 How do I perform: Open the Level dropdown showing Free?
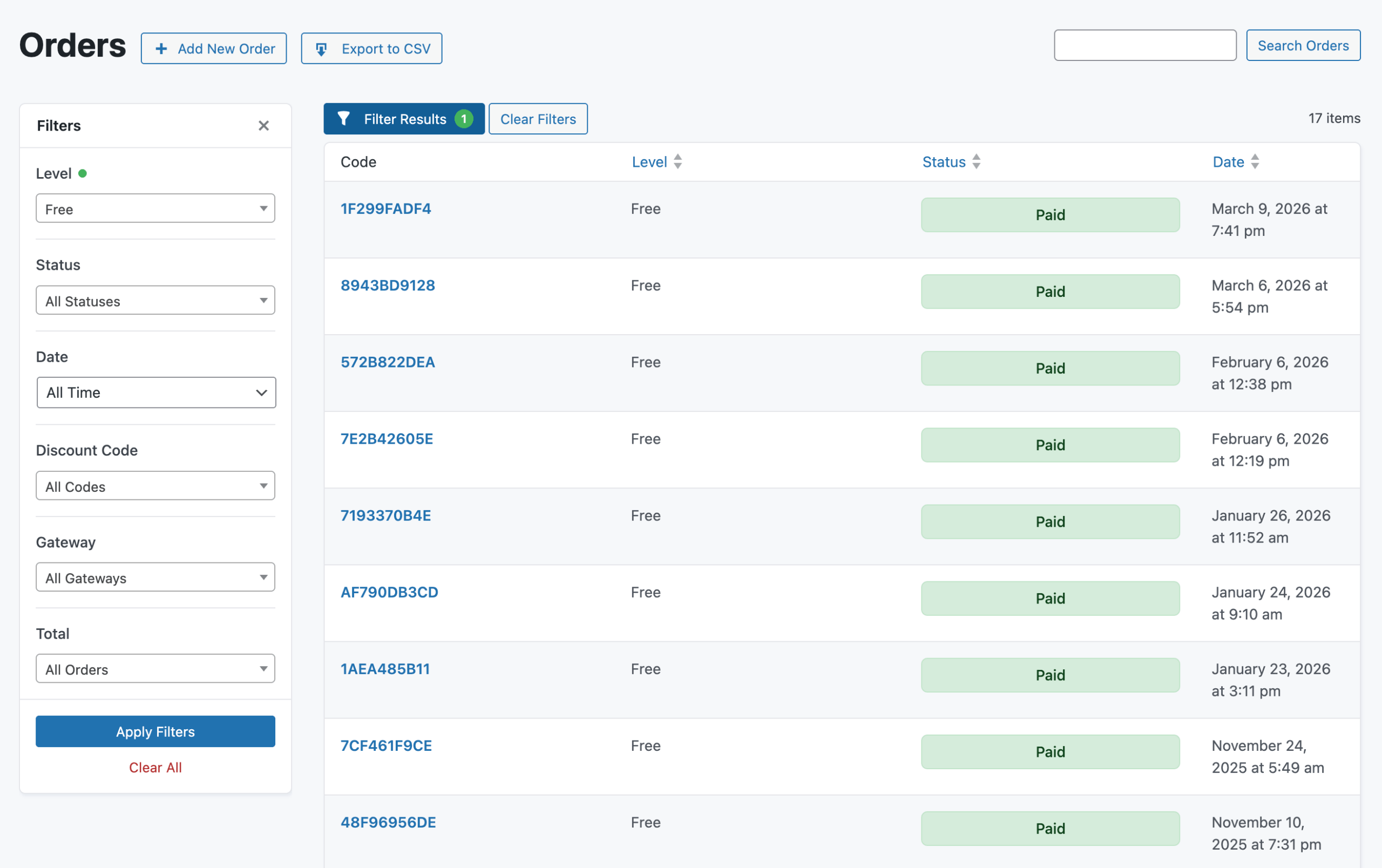point(155,208)
